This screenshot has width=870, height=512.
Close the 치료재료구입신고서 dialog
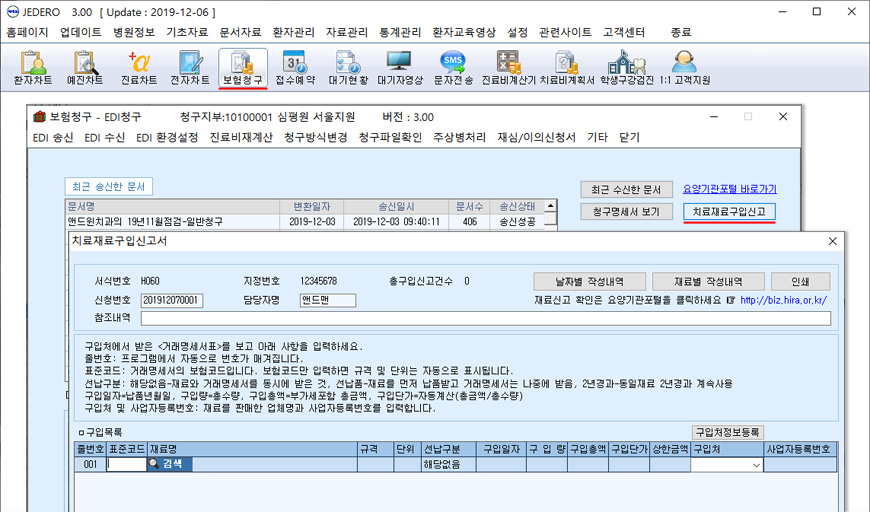(x=833, y=241)
